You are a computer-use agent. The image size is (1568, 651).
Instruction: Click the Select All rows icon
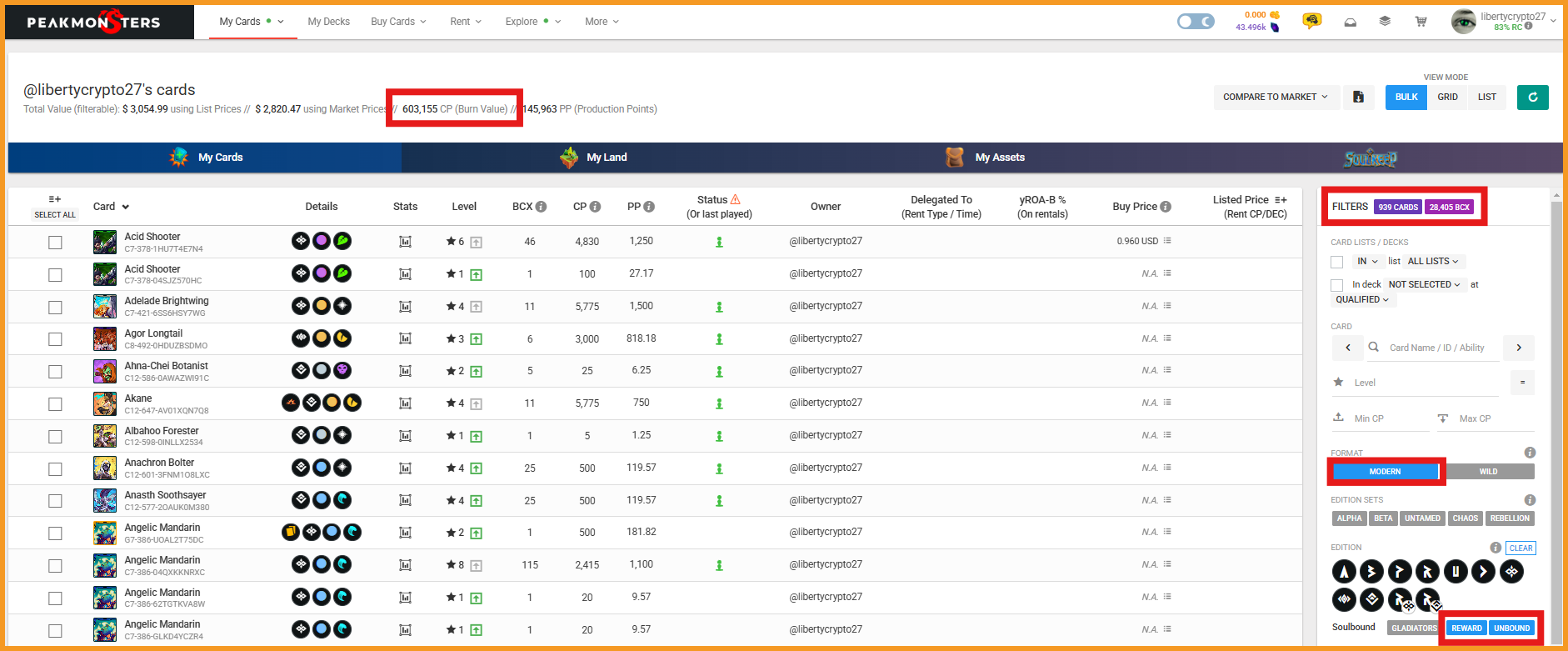coord(54,199)
